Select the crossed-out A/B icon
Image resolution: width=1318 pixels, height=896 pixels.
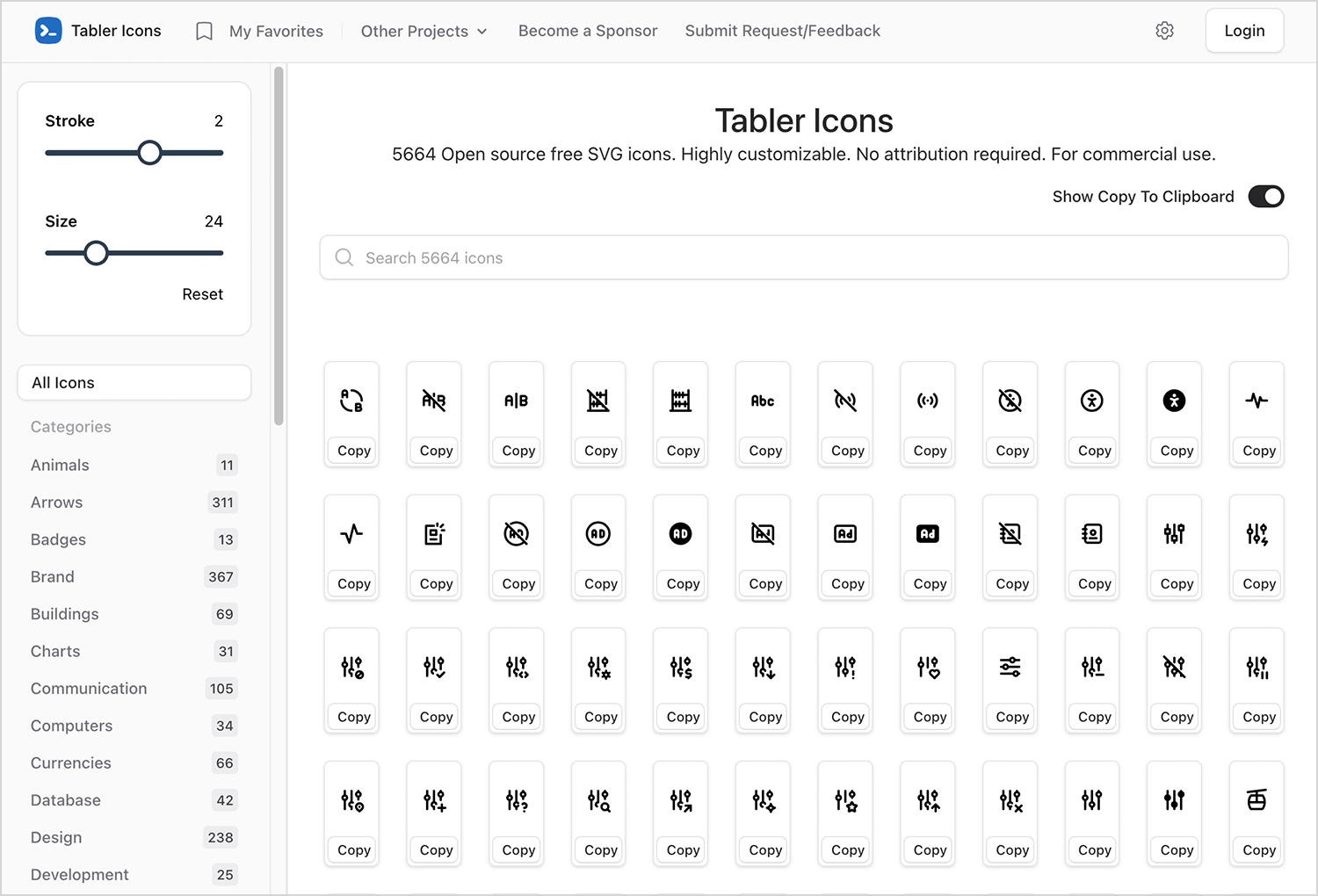tap(434, 401)
